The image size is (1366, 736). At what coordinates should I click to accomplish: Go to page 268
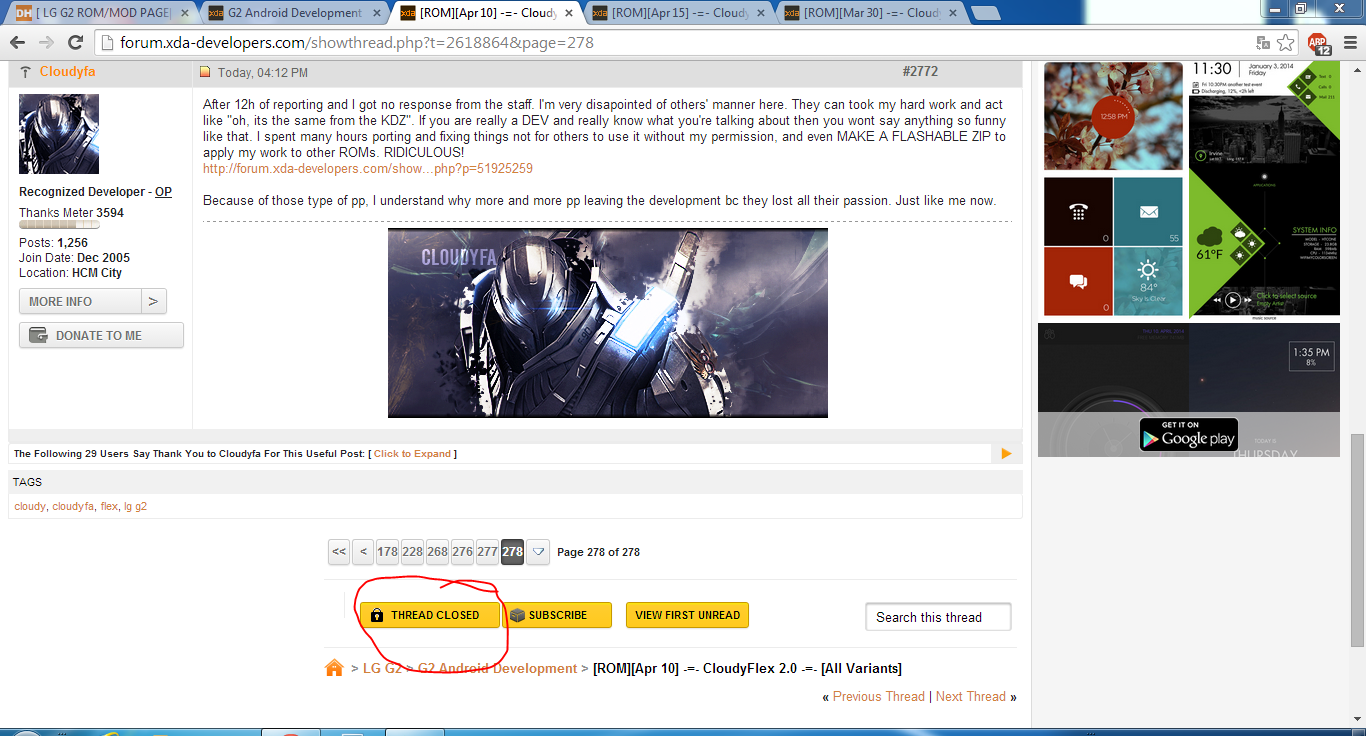[437, 552]
